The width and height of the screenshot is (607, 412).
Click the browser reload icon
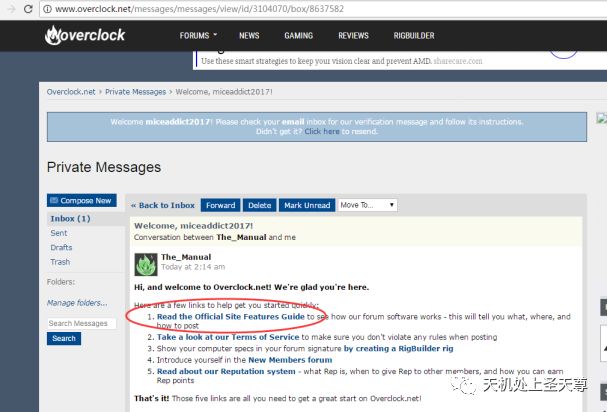coord(28,9)
